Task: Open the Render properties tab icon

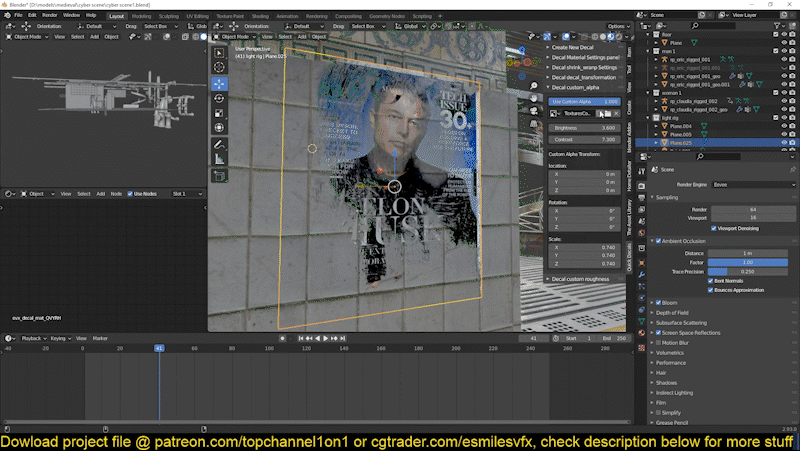Action: click(641, 186)
